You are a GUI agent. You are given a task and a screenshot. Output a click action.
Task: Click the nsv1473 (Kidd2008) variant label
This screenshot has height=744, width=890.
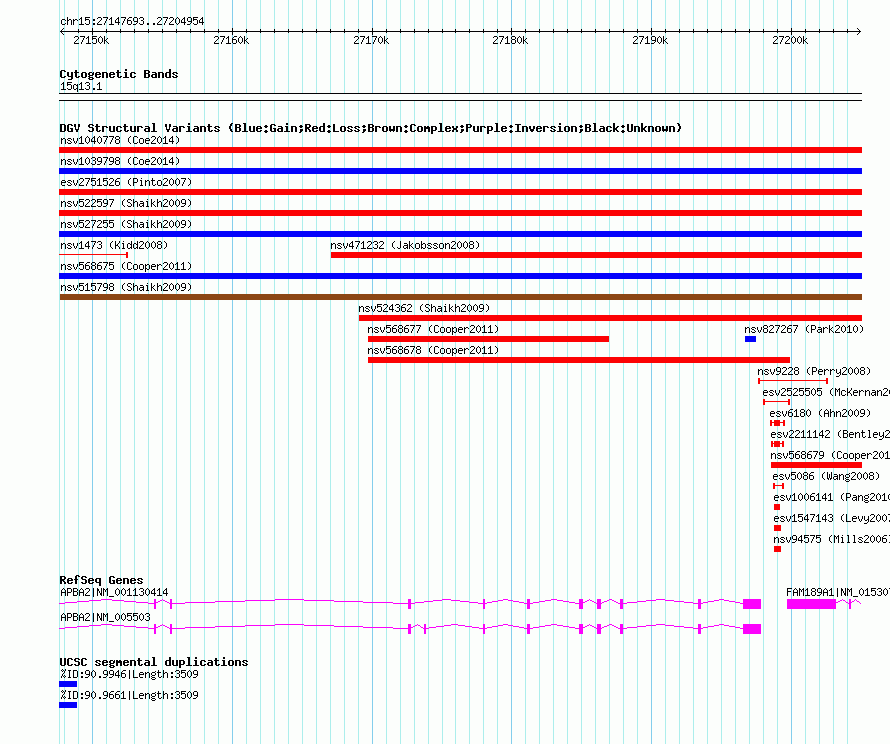pos(114,245)
